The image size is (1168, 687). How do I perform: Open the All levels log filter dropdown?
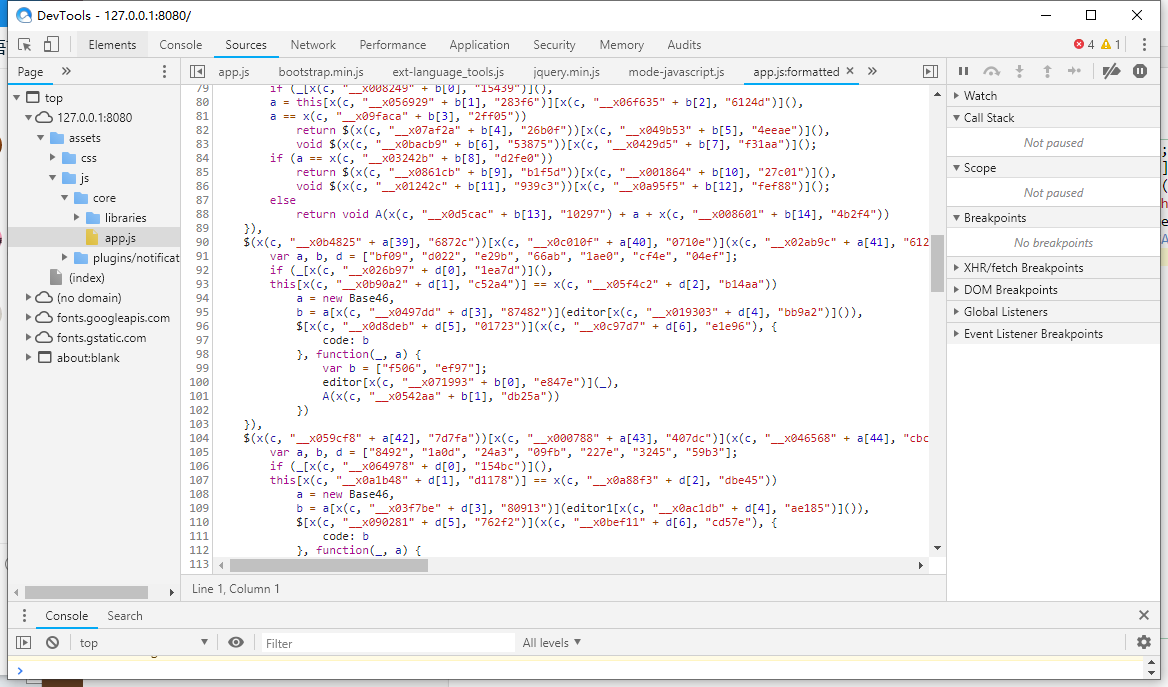tap(551, 643)
